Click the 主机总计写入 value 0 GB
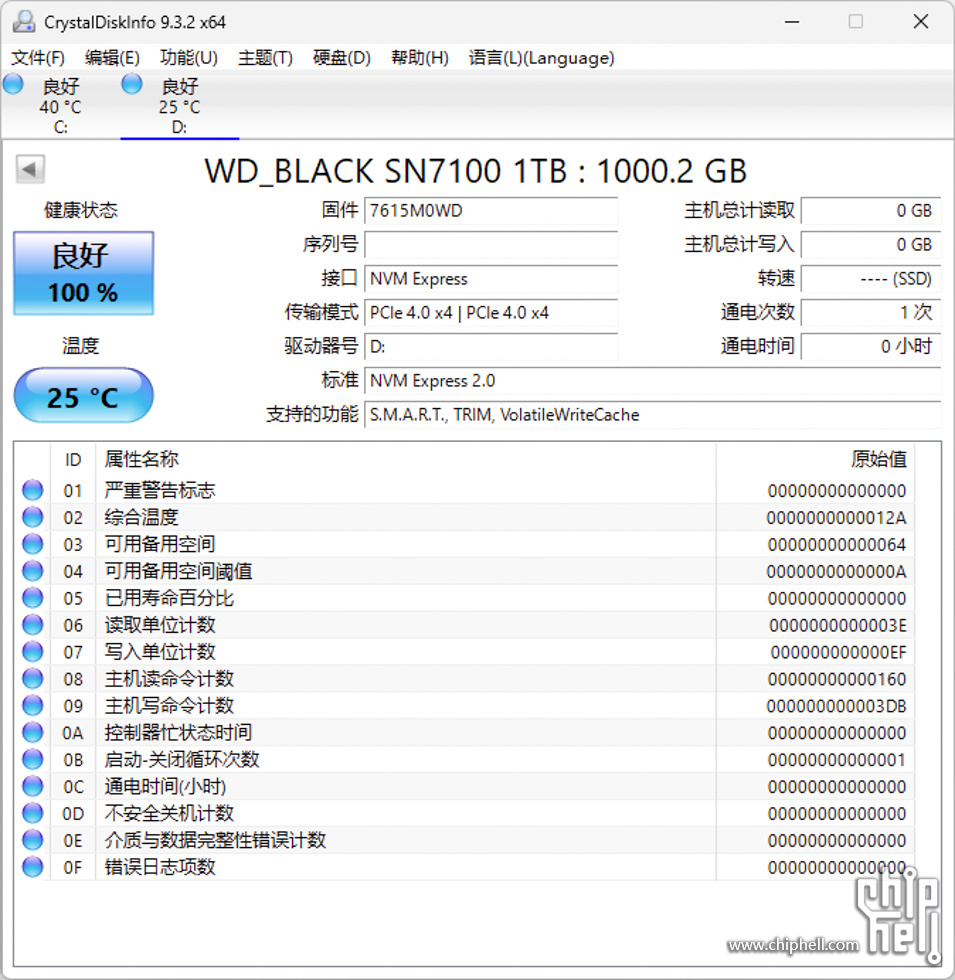Screen dimensions: 955x980 pyautogui.click(x=871, y=244)
